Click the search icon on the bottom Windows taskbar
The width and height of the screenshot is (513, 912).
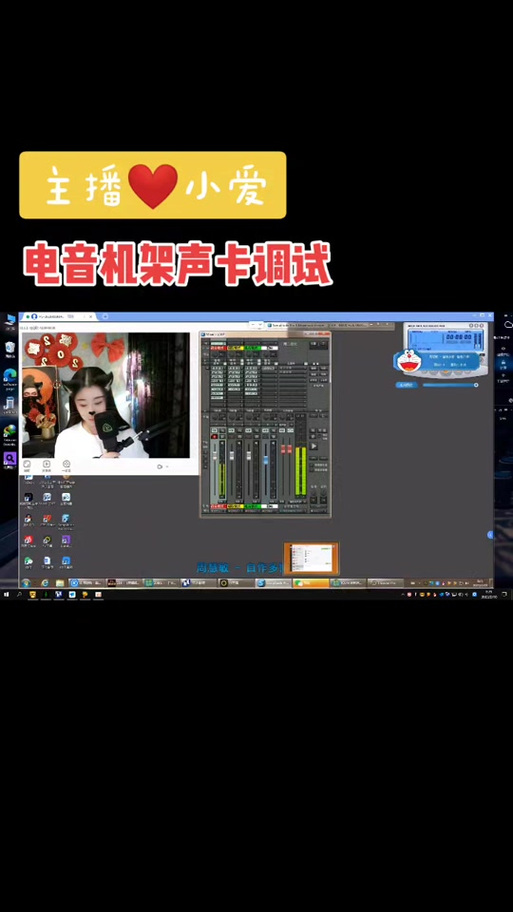pyautogui.click(x=19, y=594)
